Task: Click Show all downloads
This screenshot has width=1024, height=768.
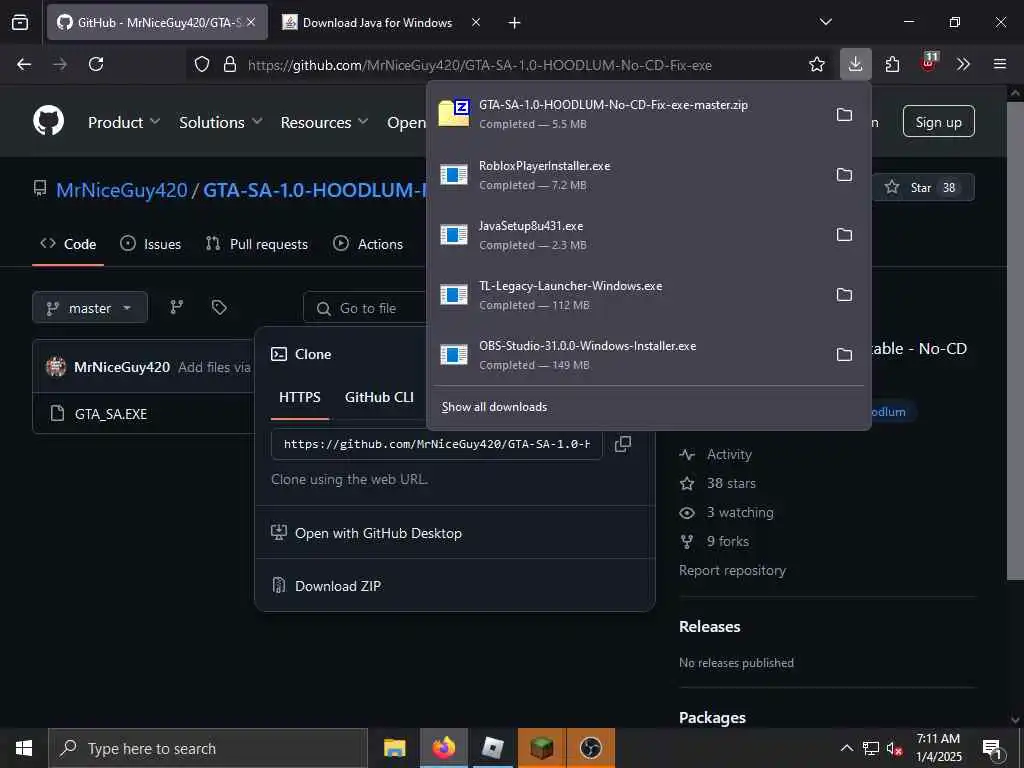Action: tap(494, 407)
